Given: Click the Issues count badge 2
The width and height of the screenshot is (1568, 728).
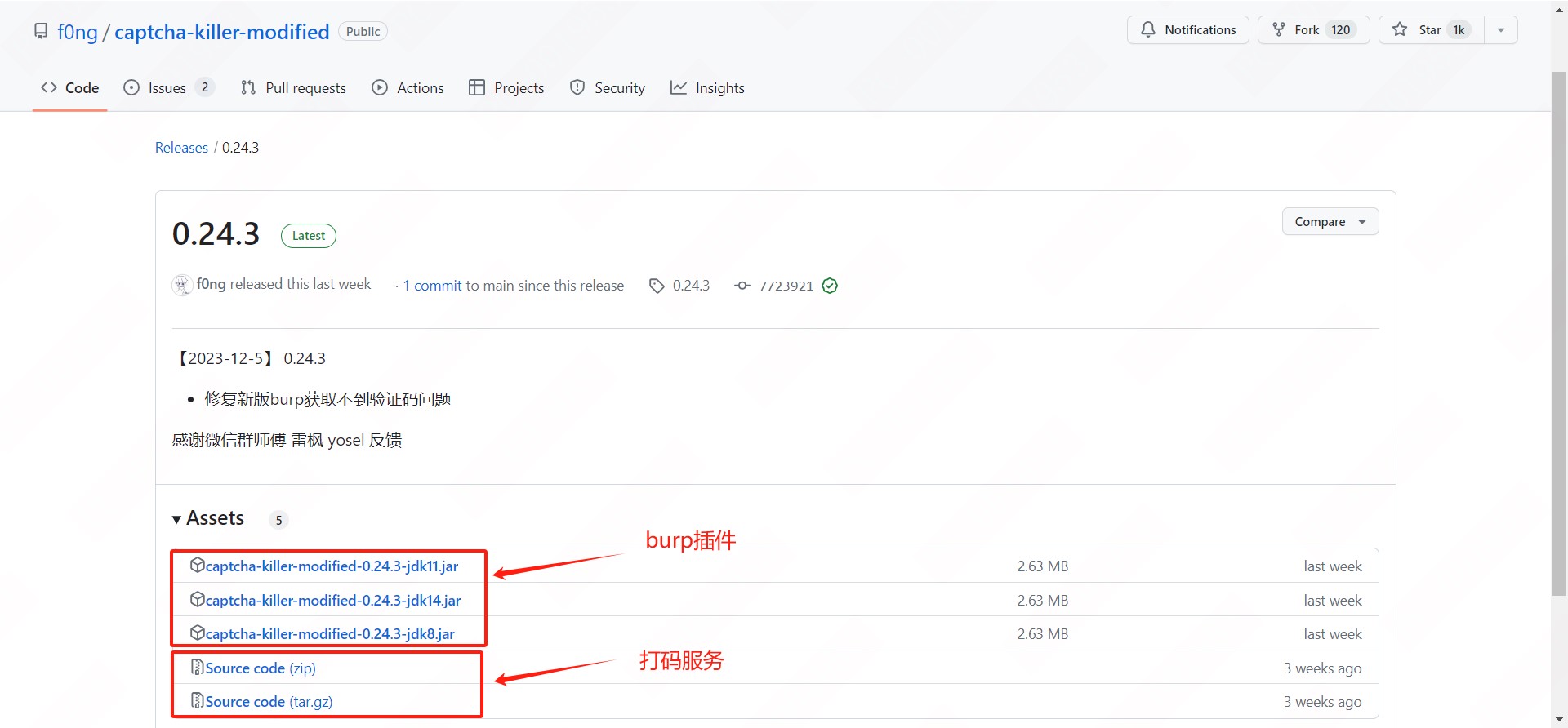Looking at the screenshot, I should click(205, 87).
